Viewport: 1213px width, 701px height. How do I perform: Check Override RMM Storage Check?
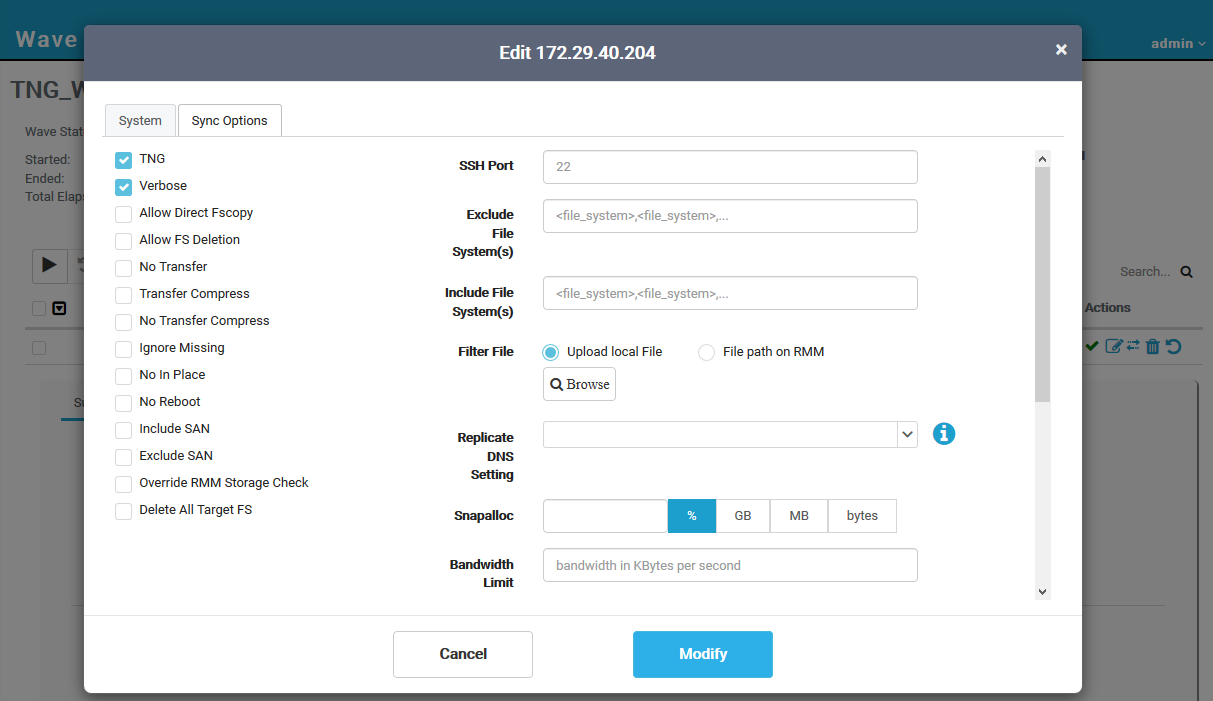coord(123,483)
